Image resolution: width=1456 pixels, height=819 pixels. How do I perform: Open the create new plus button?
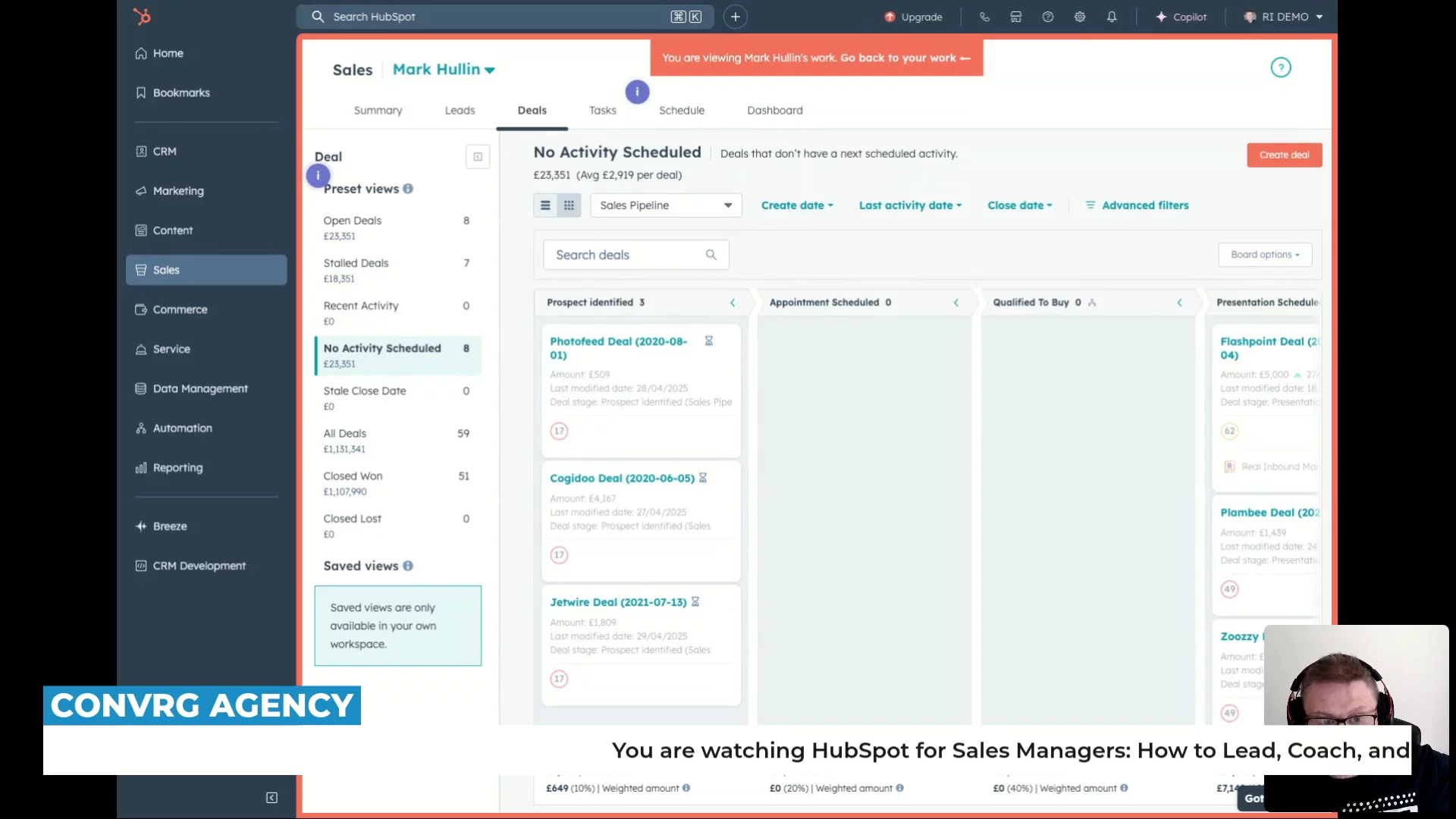pyautogui.click(x=735, y=17)
